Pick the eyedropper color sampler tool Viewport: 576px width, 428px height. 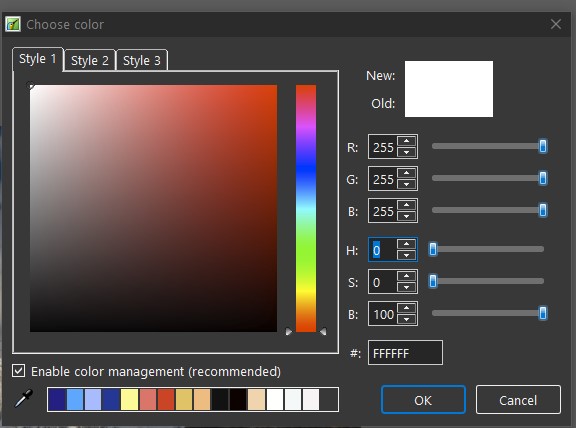pos(24,399)
